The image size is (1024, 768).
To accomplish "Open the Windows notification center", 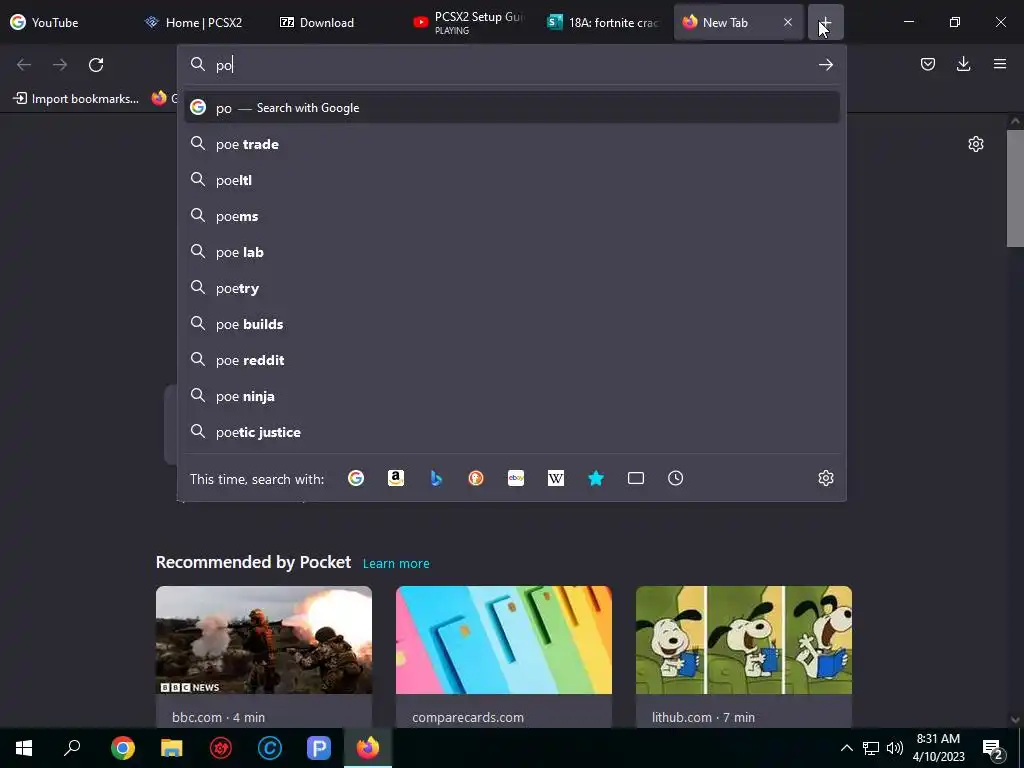I will click(993, 748).
